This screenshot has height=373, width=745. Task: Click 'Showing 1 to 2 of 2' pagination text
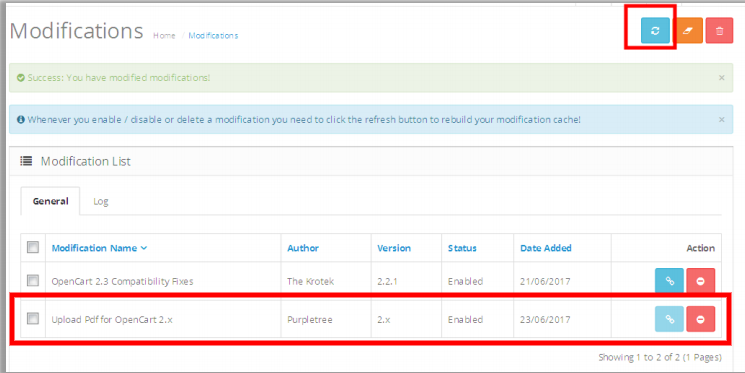click(x=660, y=357)
